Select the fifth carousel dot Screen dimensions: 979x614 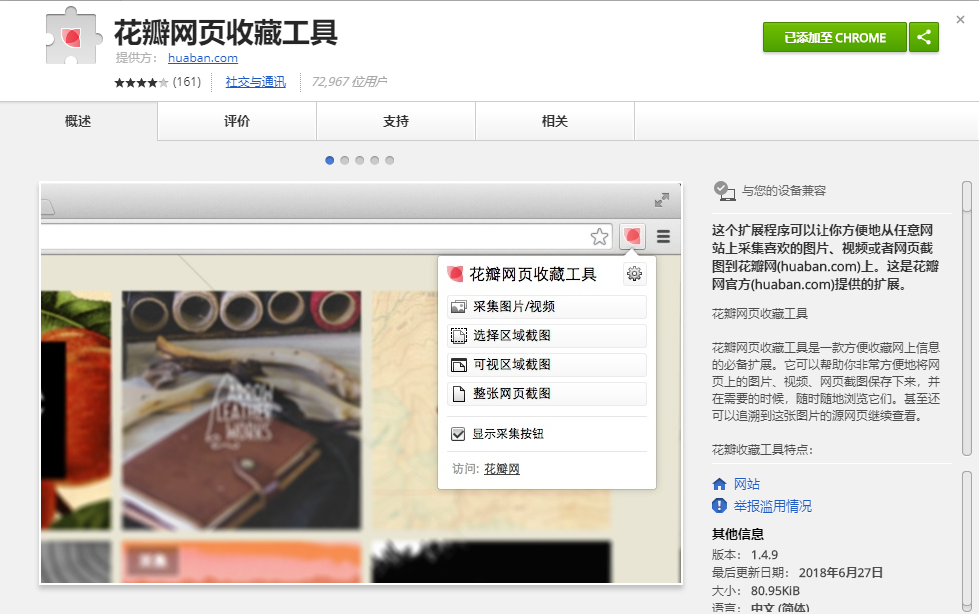(x=390, y=161)
